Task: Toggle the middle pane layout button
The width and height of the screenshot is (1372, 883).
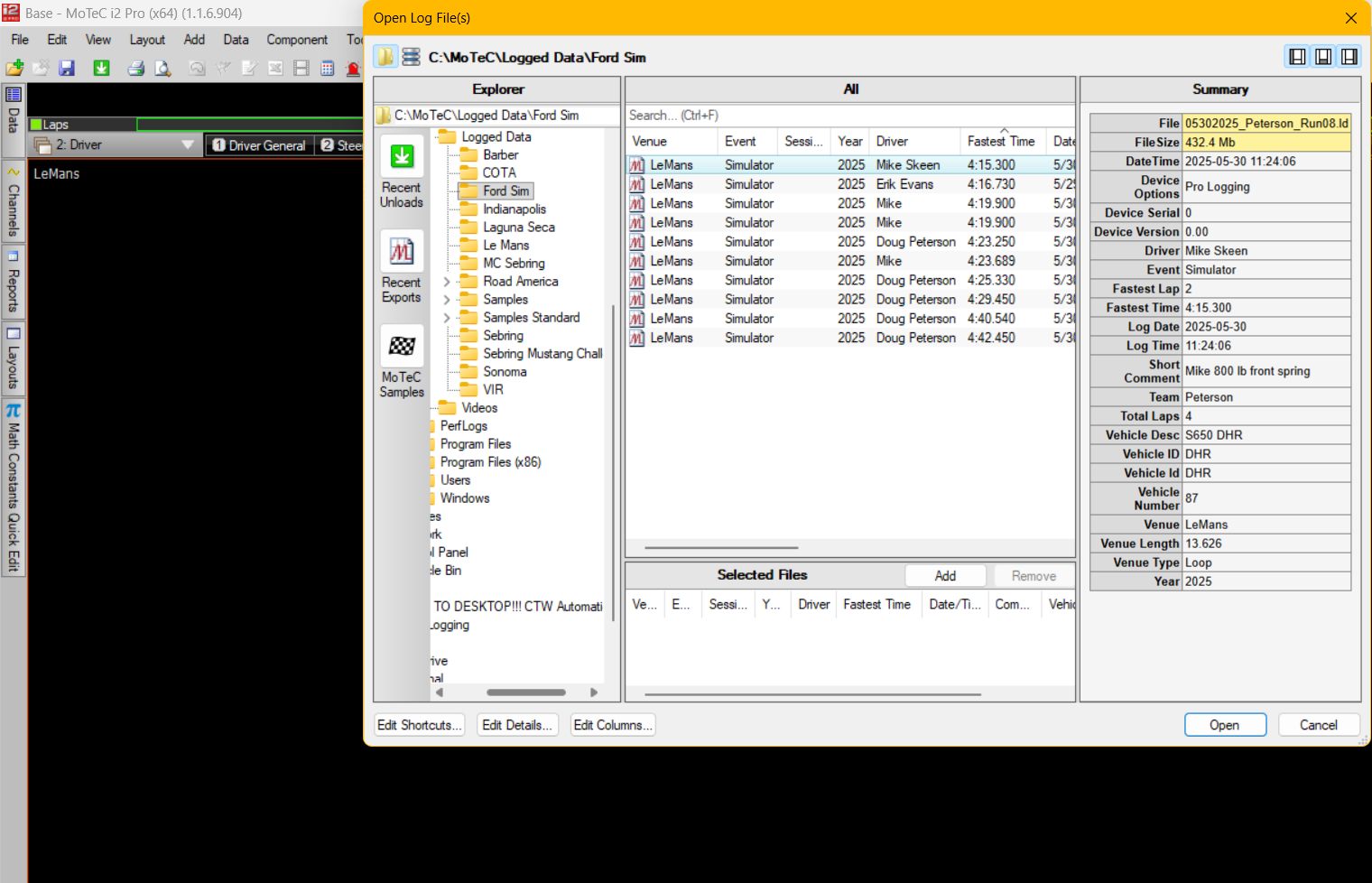Action: pyautogui.click(x=1323, y=57)
